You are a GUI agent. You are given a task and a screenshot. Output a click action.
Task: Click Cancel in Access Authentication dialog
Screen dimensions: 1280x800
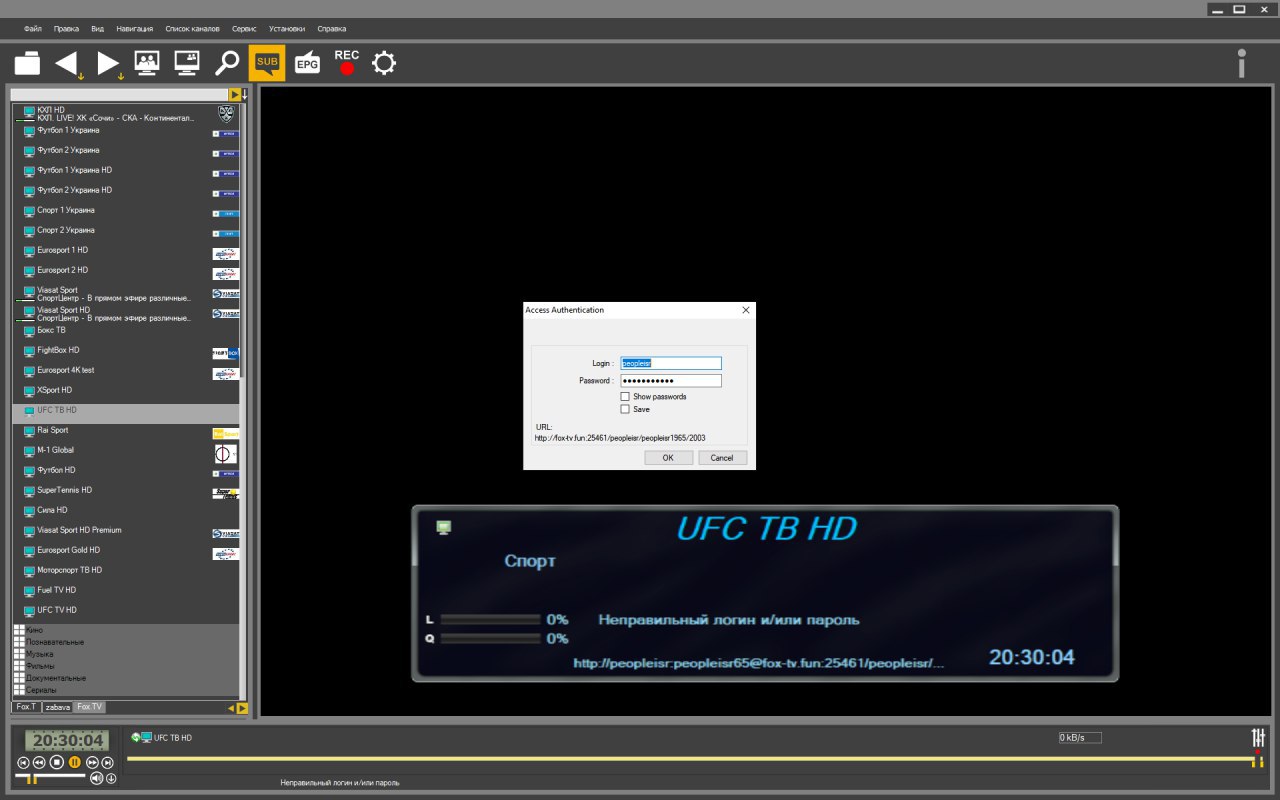(x=722, y=458)
